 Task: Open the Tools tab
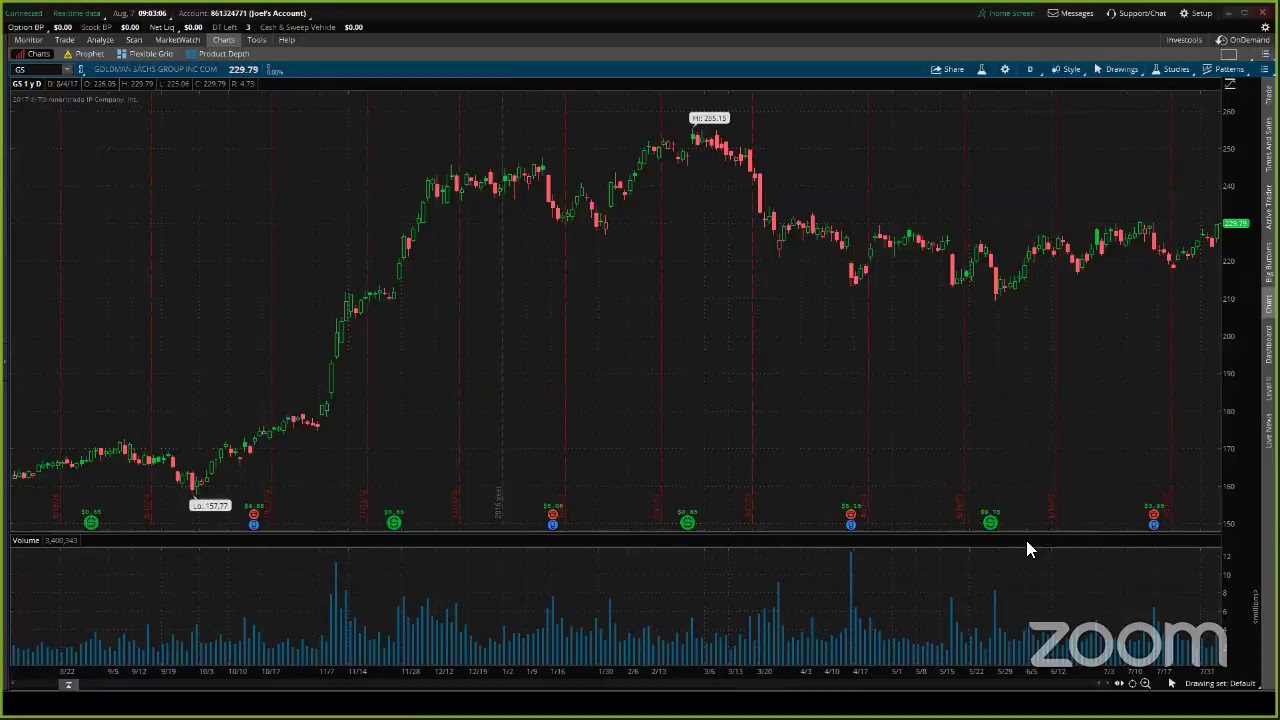click(x=257, y=40)
